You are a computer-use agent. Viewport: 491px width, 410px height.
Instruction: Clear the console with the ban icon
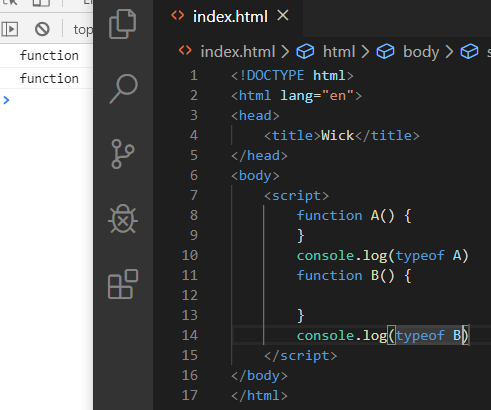pos(42,29)
